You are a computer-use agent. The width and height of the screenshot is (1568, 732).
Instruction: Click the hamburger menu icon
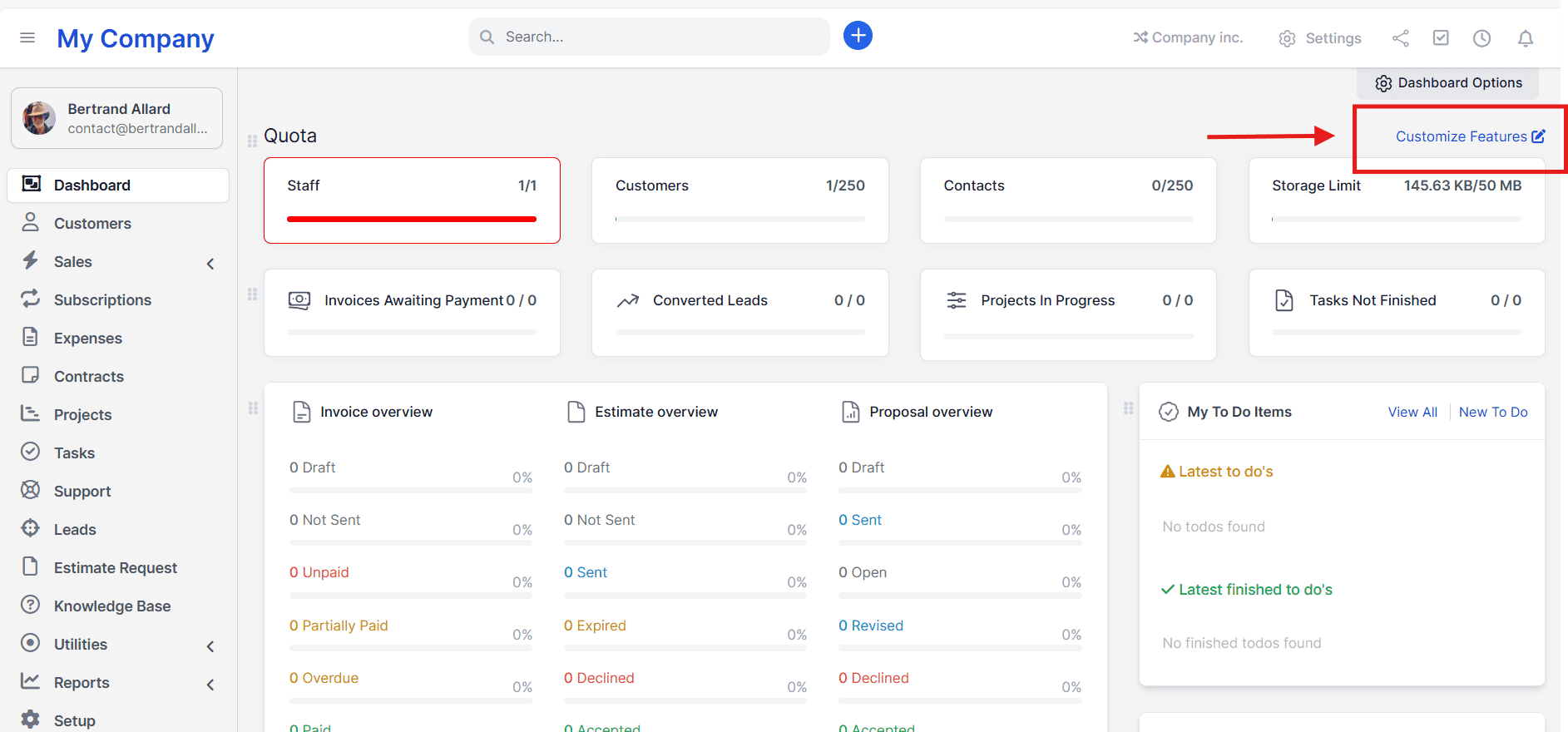[27, 37]
